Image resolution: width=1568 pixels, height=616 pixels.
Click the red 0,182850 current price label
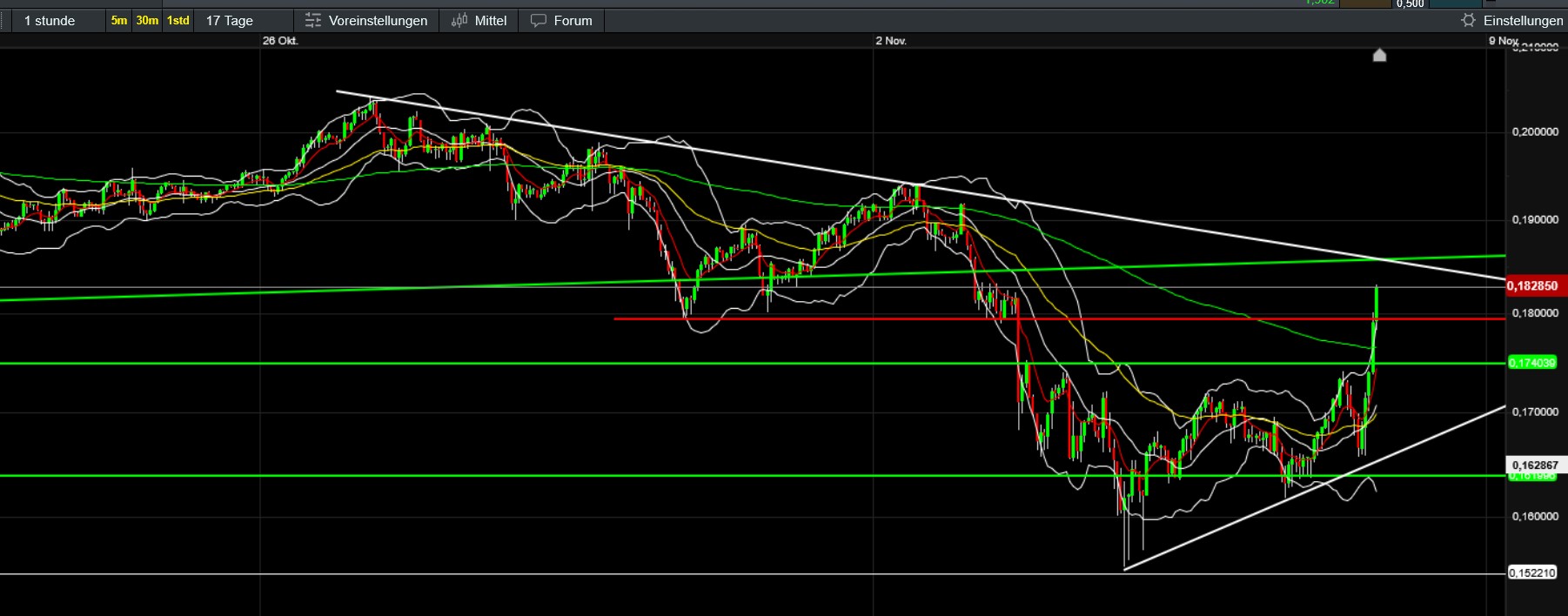(x=1532, y=285)
